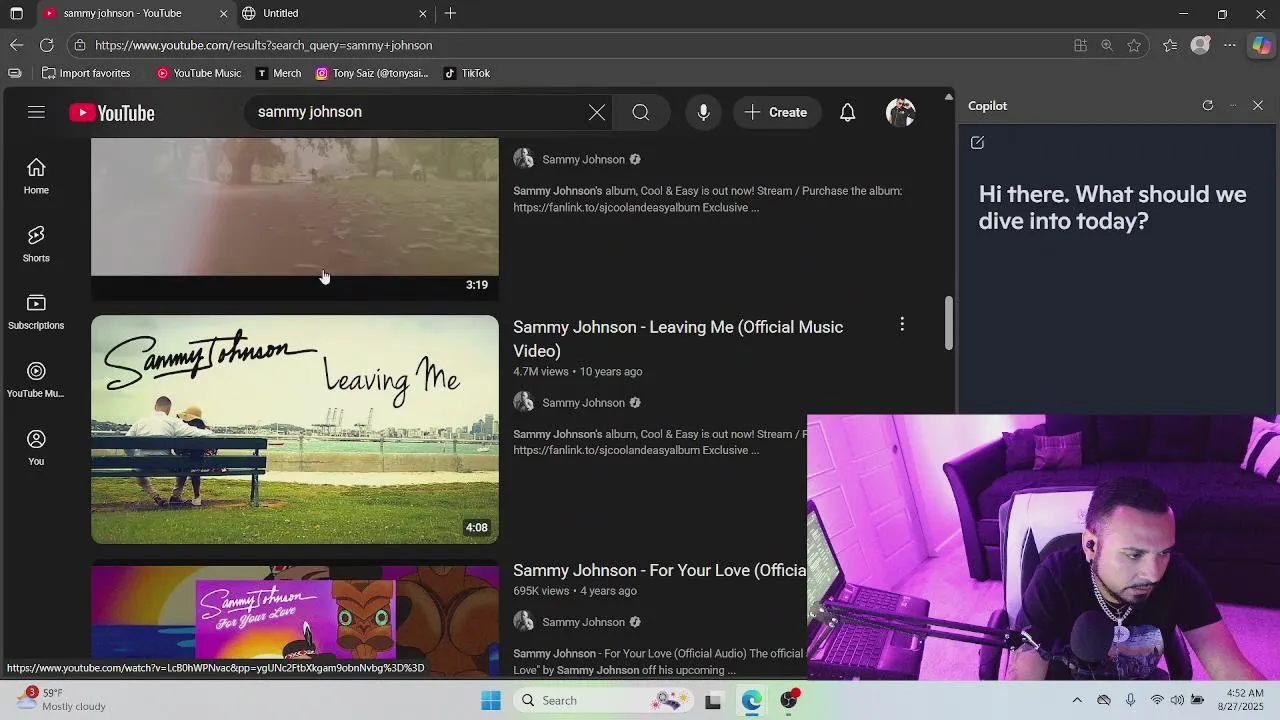Close the Untitled tab
1280x720 pixels.
point(422,13)
